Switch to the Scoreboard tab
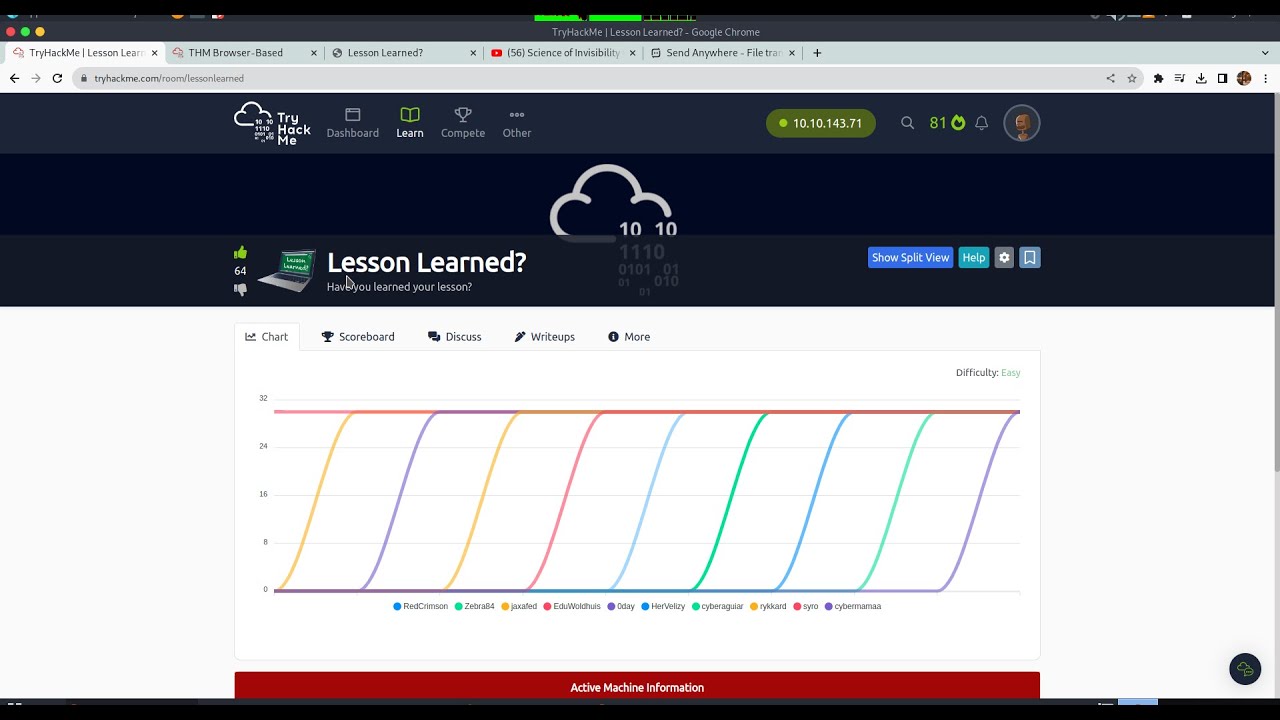Viewport: 1280px width, 720px height. pos(358,337)
